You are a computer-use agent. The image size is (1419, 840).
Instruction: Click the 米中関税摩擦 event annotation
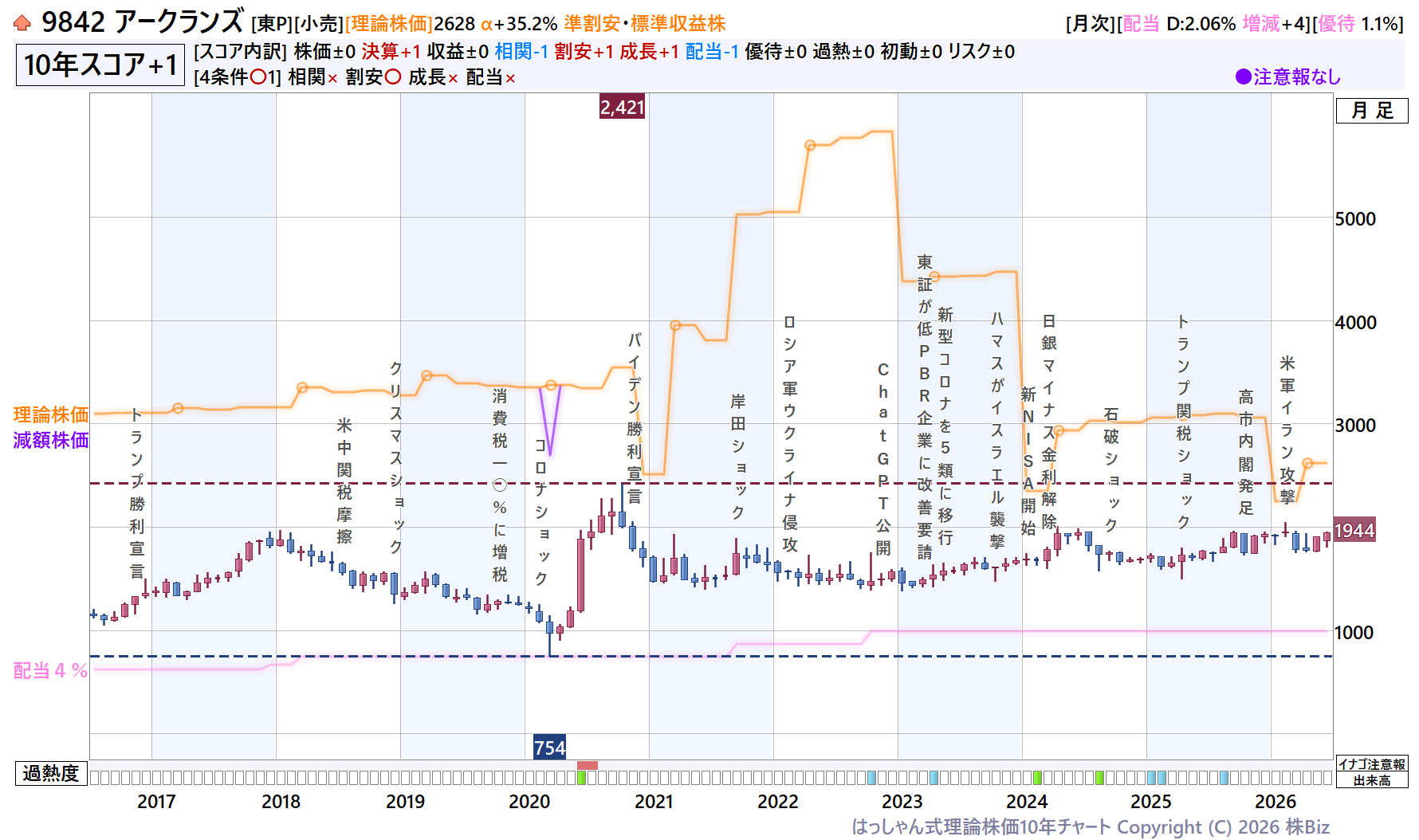[344, 481]
